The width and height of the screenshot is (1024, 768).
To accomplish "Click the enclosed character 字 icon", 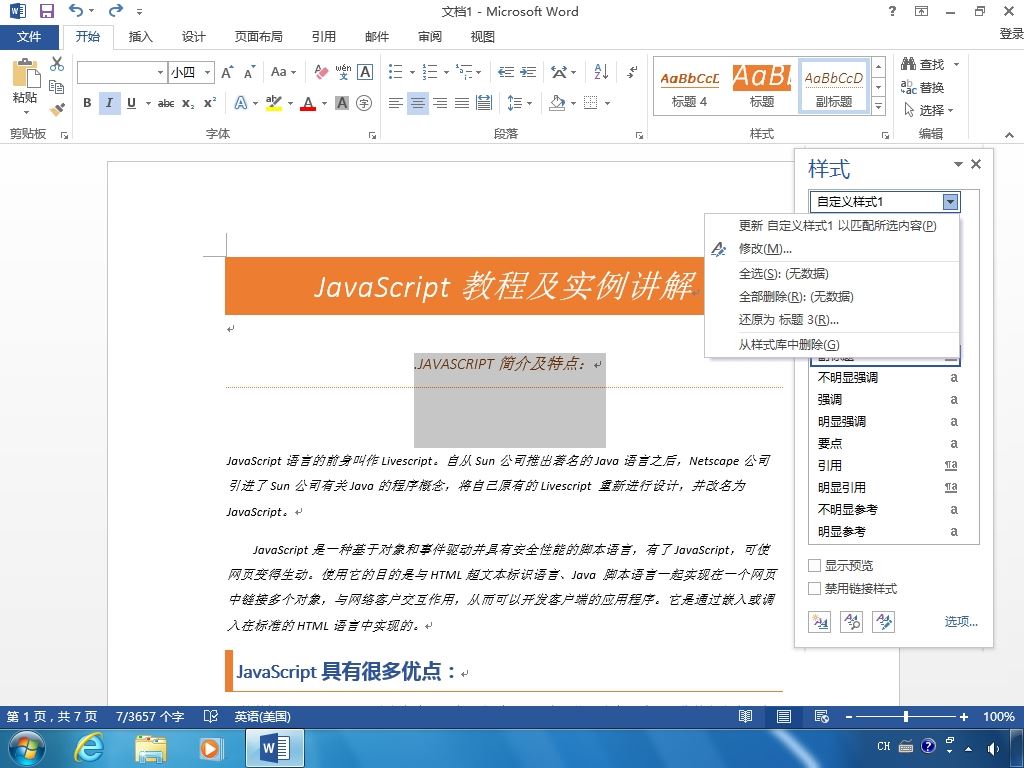I will point(364,103).
